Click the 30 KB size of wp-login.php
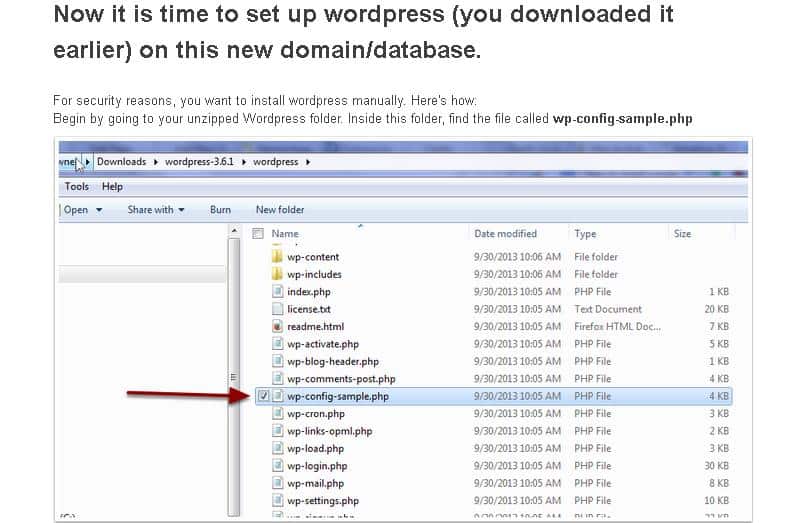Screen dimensions: 801x523 [x=716, y=466]
